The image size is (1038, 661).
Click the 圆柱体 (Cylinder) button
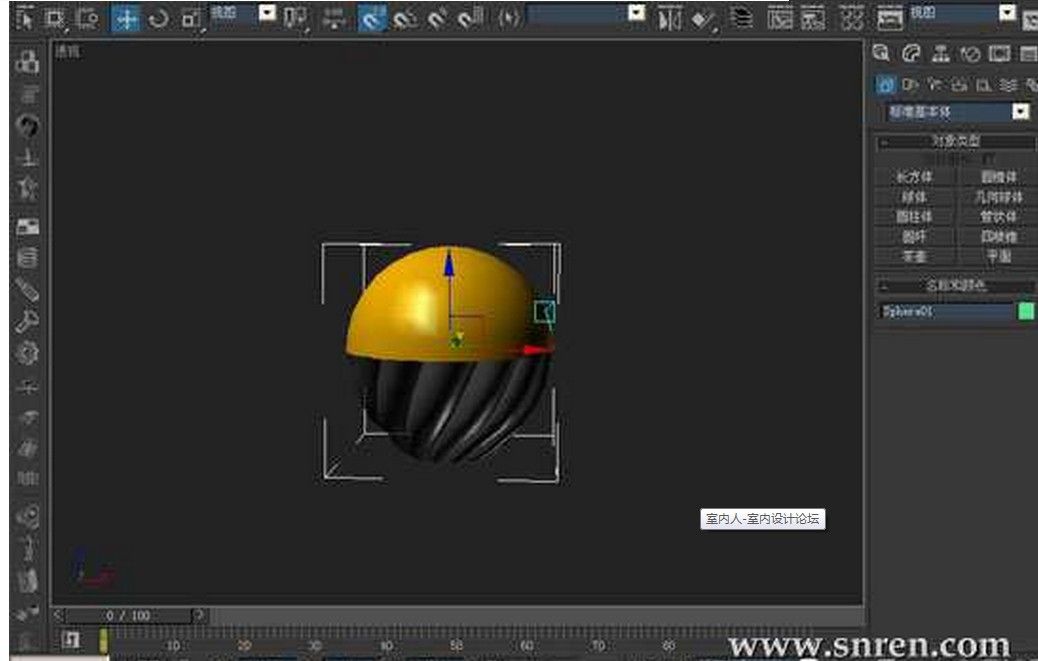[x=914, y=216]
